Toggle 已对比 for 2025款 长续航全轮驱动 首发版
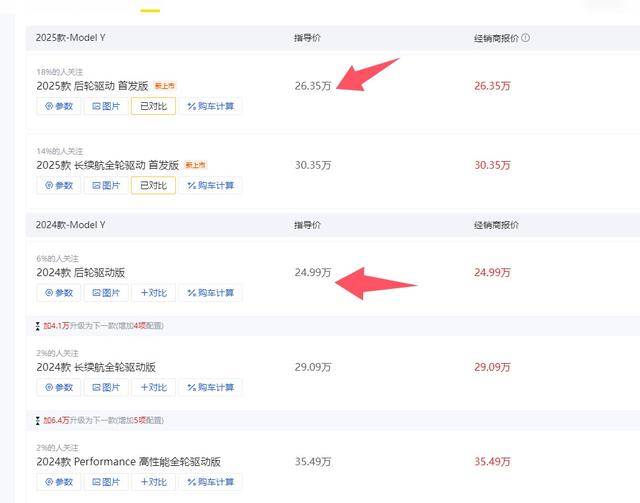 pyautogui.click(x=153, y=185)
